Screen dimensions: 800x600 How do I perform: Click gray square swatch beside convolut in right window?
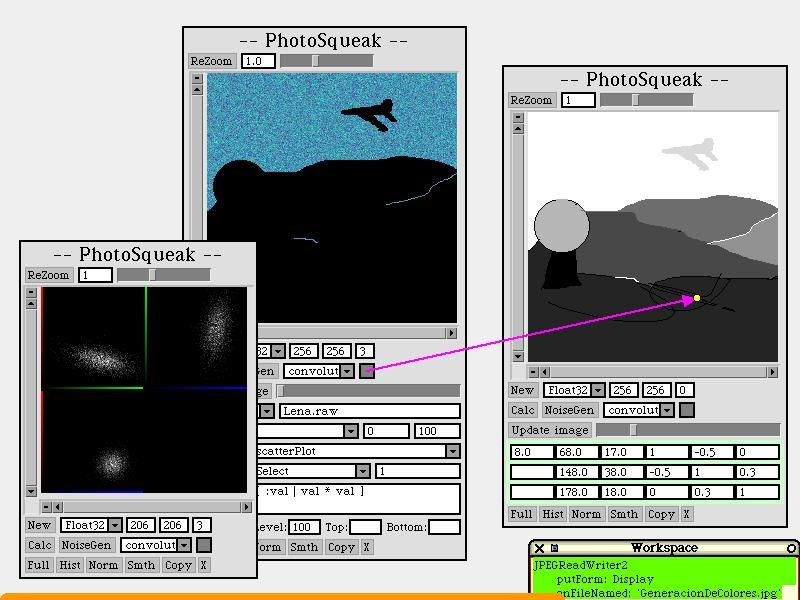point(687,410)
